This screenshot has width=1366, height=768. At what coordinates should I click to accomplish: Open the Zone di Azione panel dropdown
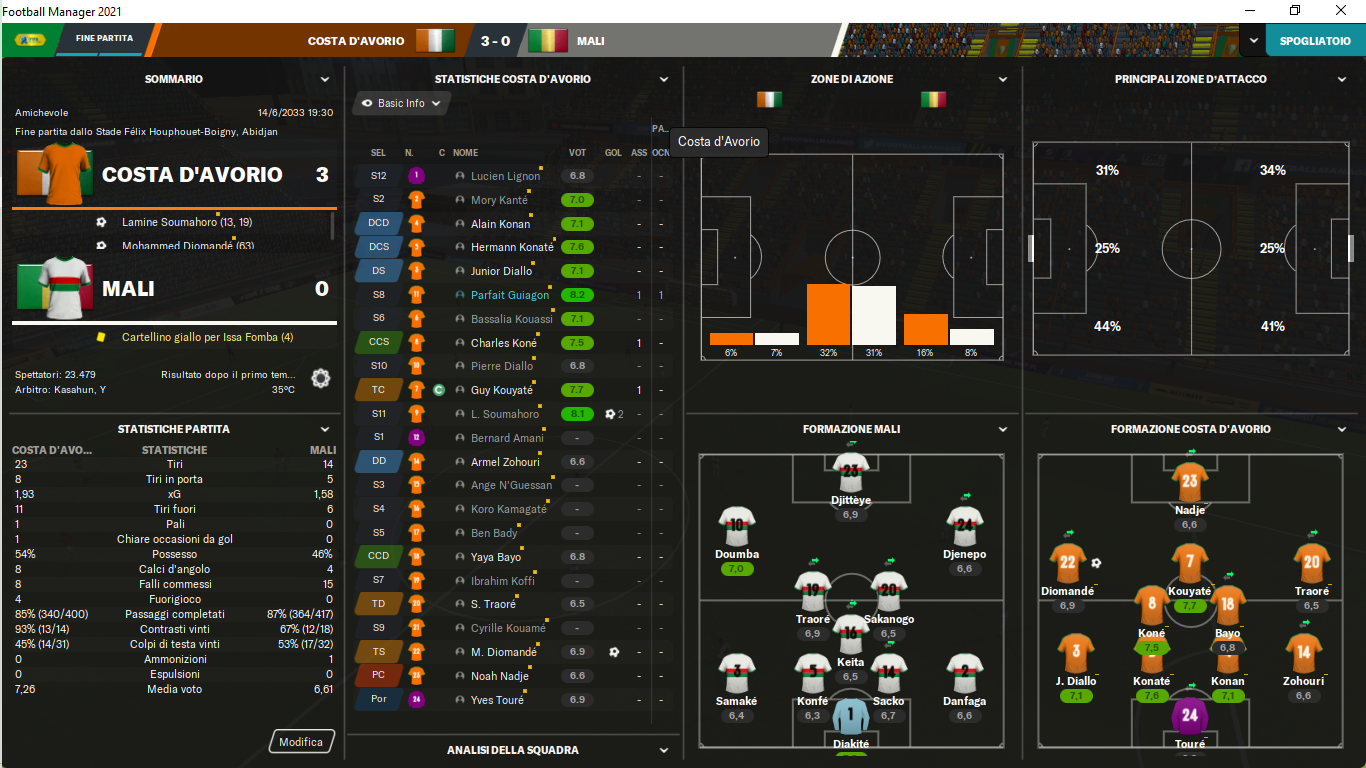click(x=1003, y=79)
